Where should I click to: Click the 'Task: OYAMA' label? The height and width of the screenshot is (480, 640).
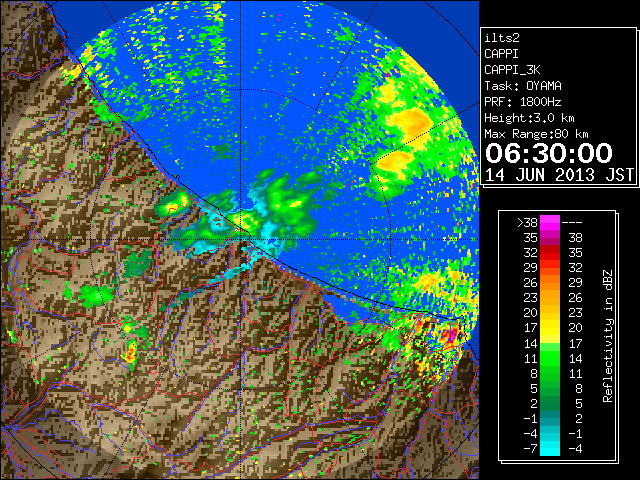523,86
